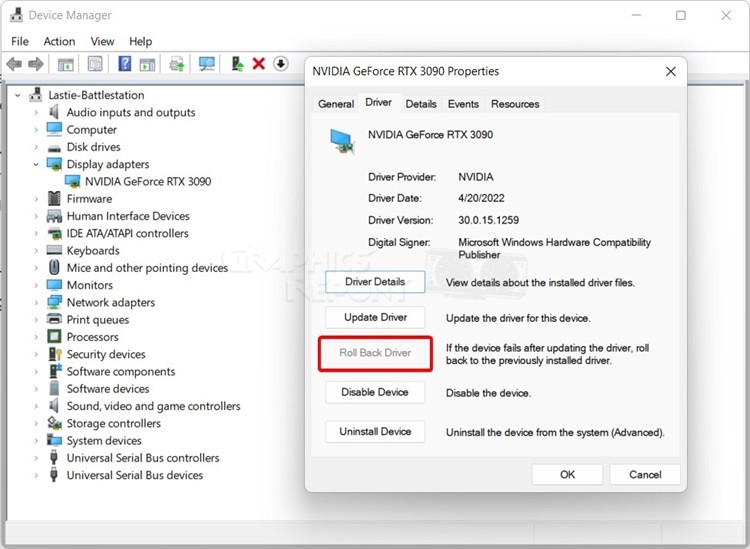The width and height of the screenshot is (750, 549).
Task: Click the Mice and other pointing devices icon
Action: pyautogui.click(x=54, y=267)
